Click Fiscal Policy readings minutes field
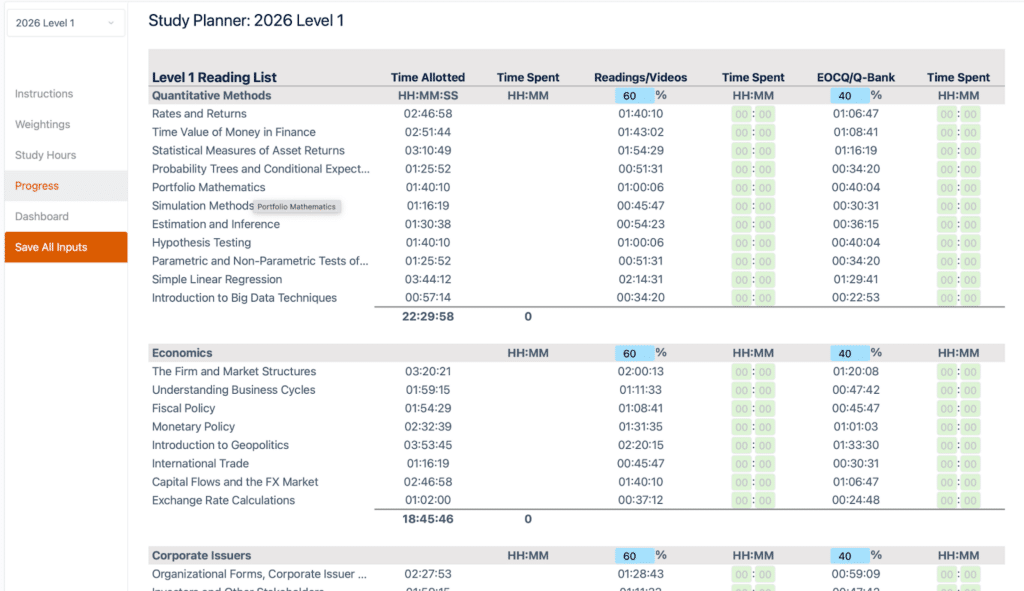The image size is (1024, 591). 765,409
